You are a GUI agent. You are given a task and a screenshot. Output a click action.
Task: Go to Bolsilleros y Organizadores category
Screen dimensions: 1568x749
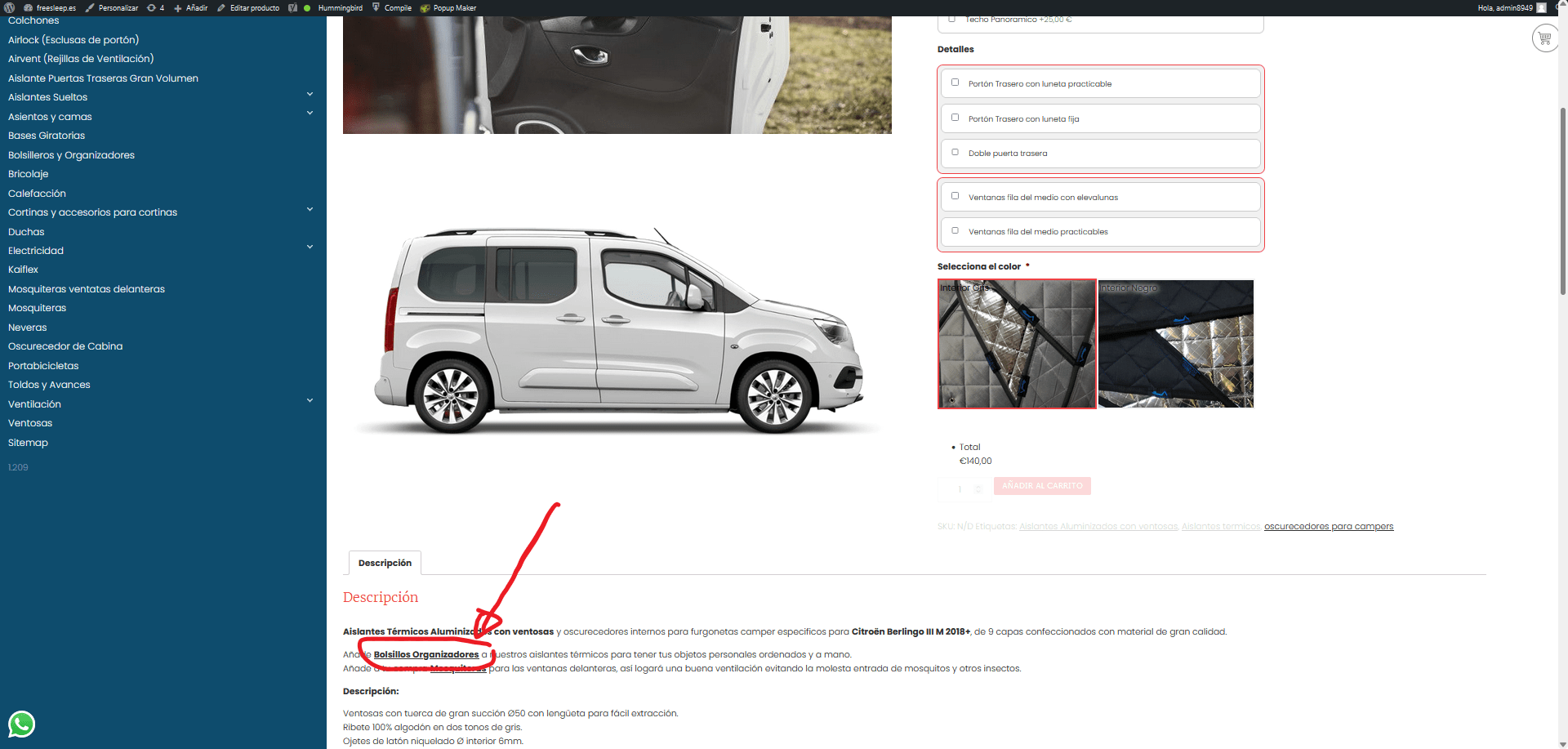pos(71,155)
